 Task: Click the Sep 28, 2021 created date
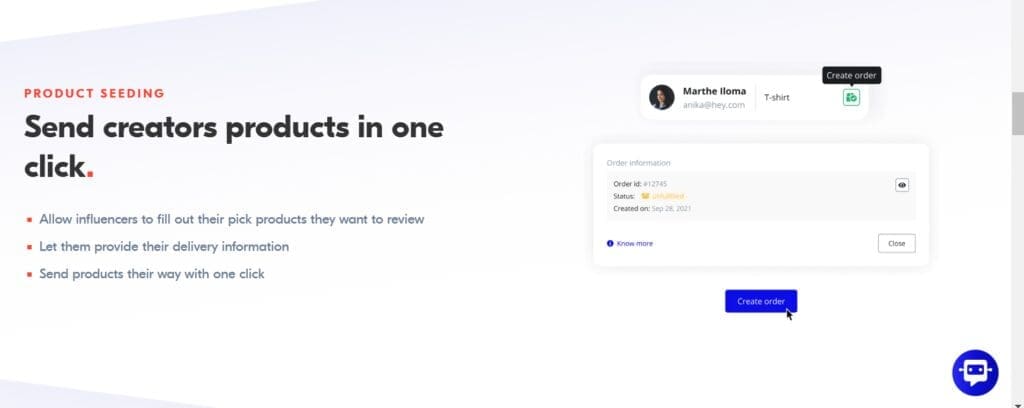point(669,208)
